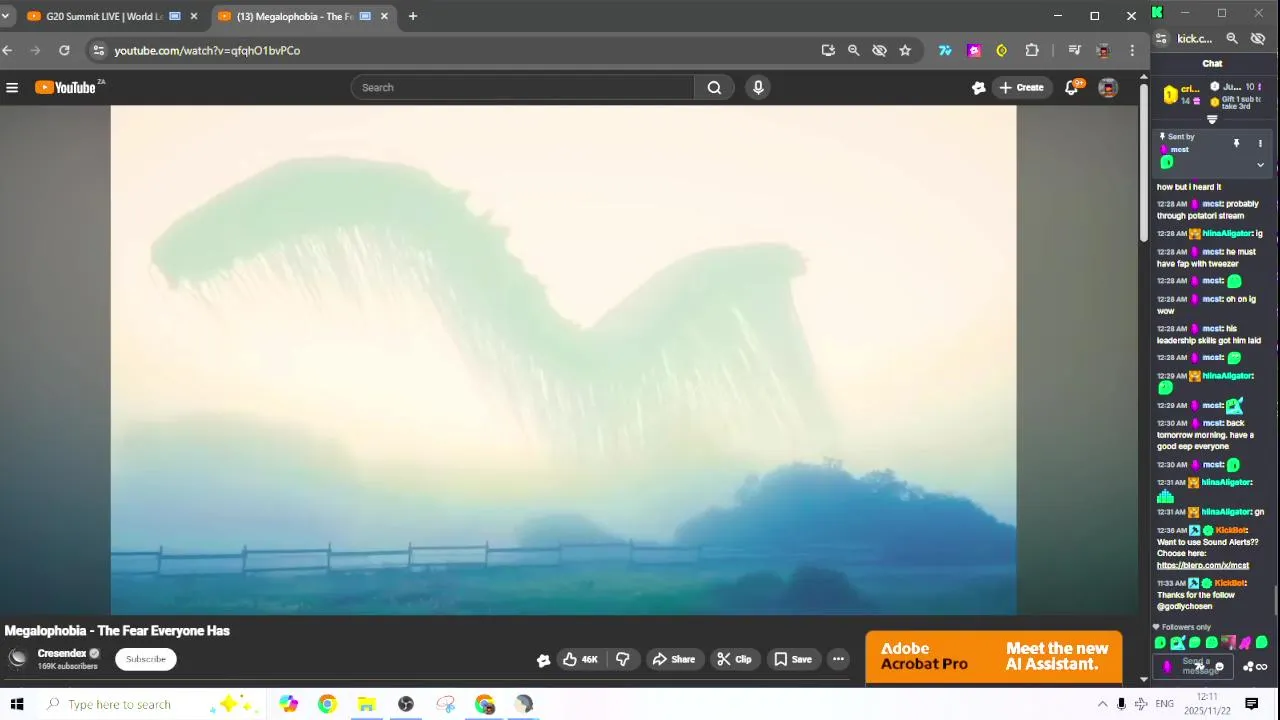Viewport: 1280px width, 720px height.
Task: Toggle the crossed-eye tracking protection icon
Action: tap(879, 50)
